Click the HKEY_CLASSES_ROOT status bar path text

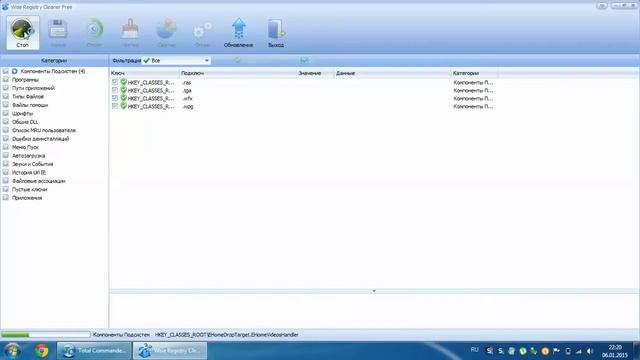point(227,335)
